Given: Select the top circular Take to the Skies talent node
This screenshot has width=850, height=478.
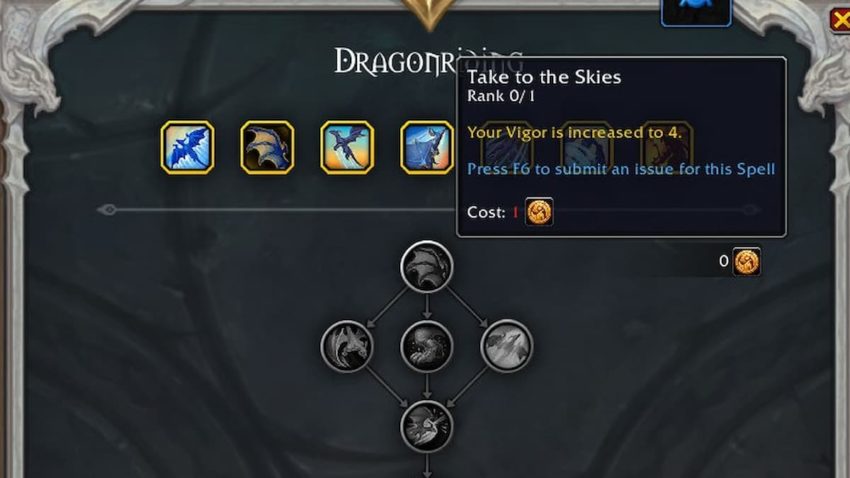Looking at the screenshot, I should pyautogui.click(x=427, y=267).
